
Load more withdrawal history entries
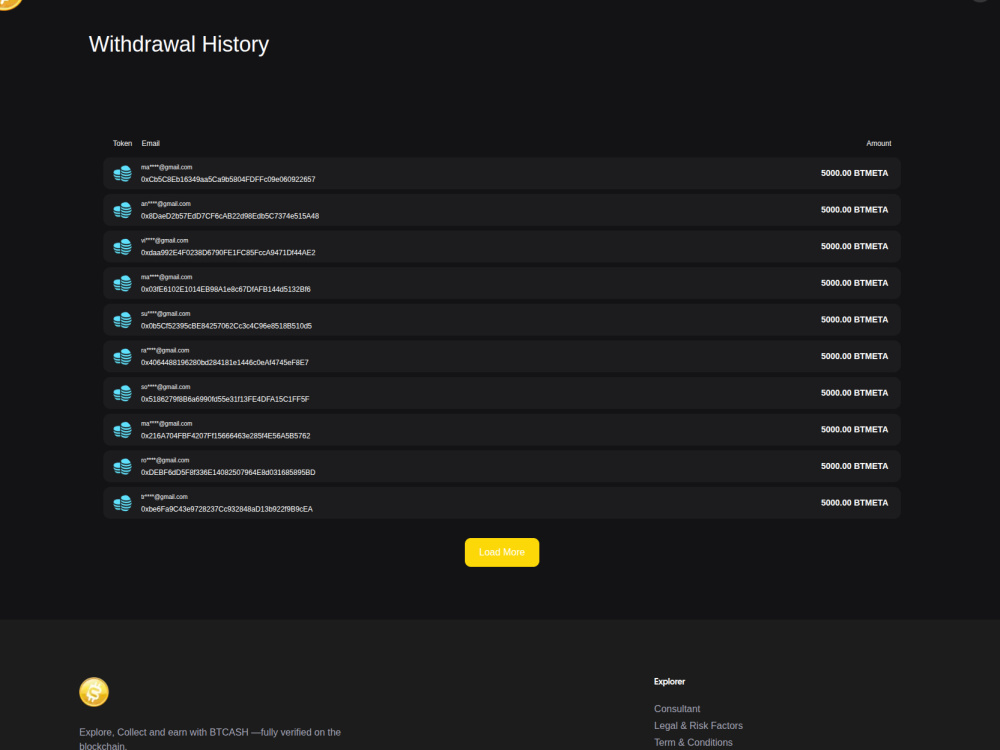click(x=502, y=552)
